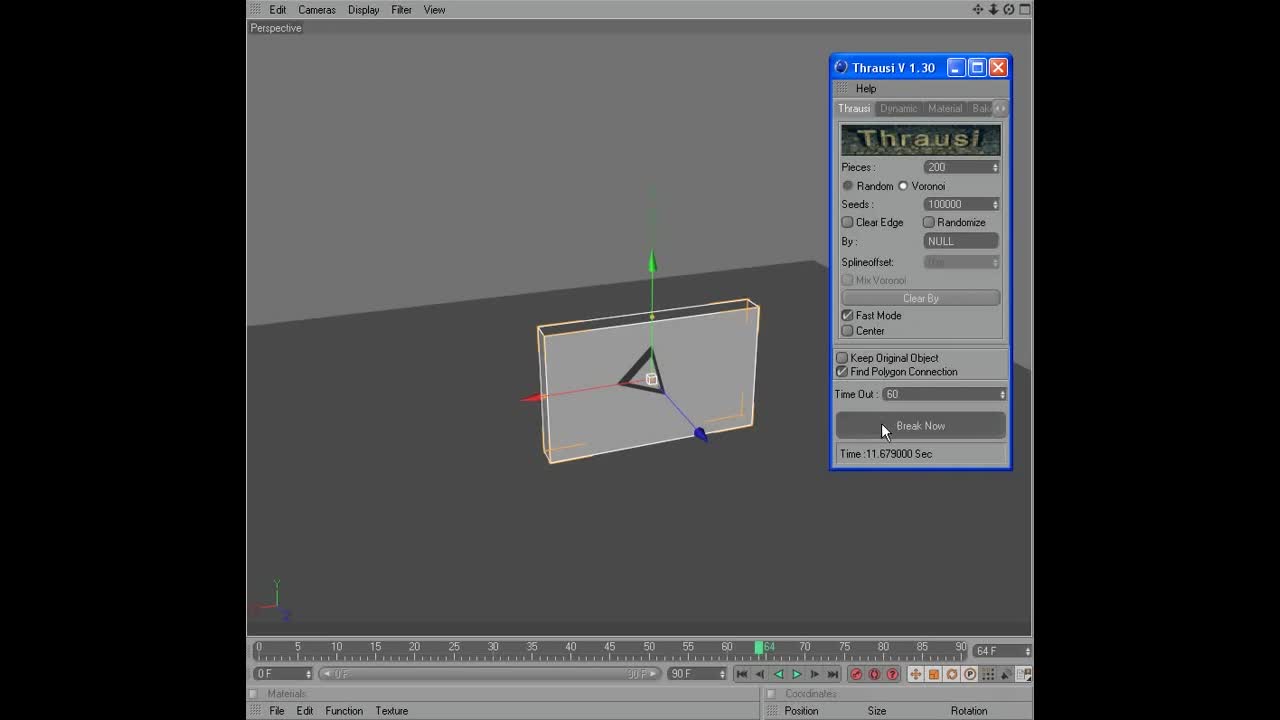Toggle the viewport maximize panel icon
The image size is (1280, 720).
tap(1024, 9)
